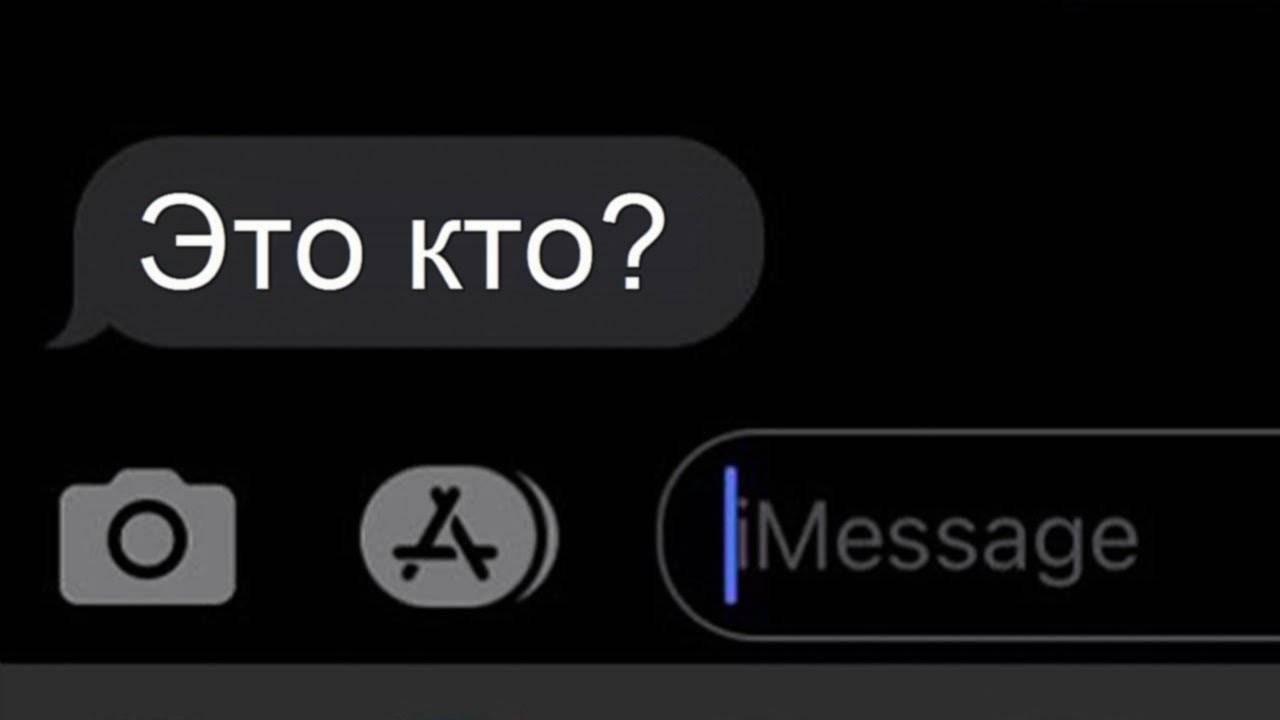Tap the gray keyboard bar below input

[x=640, y=692]
